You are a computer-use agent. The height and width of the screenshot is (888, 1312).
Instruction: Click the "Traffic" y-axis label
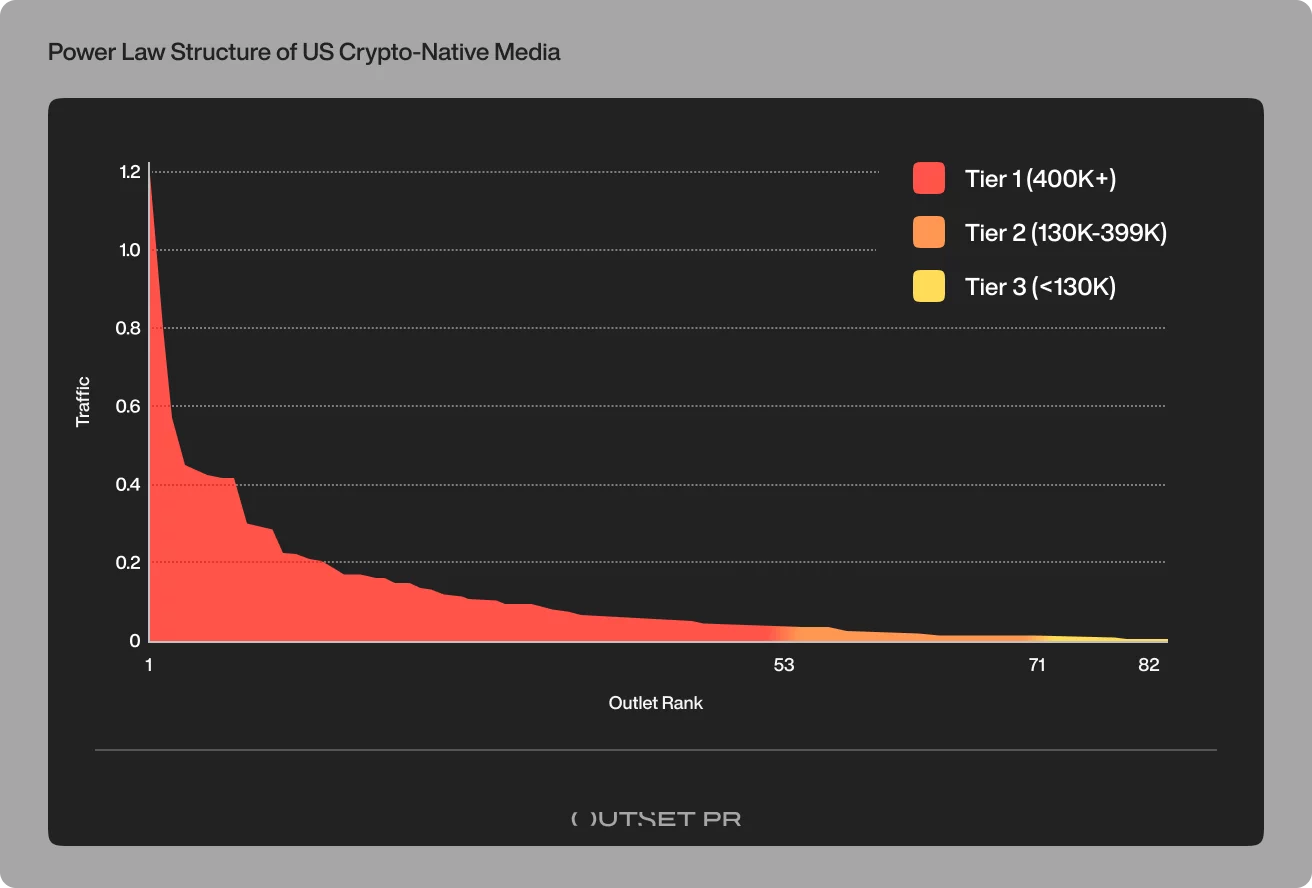click(x=83, y=401)
